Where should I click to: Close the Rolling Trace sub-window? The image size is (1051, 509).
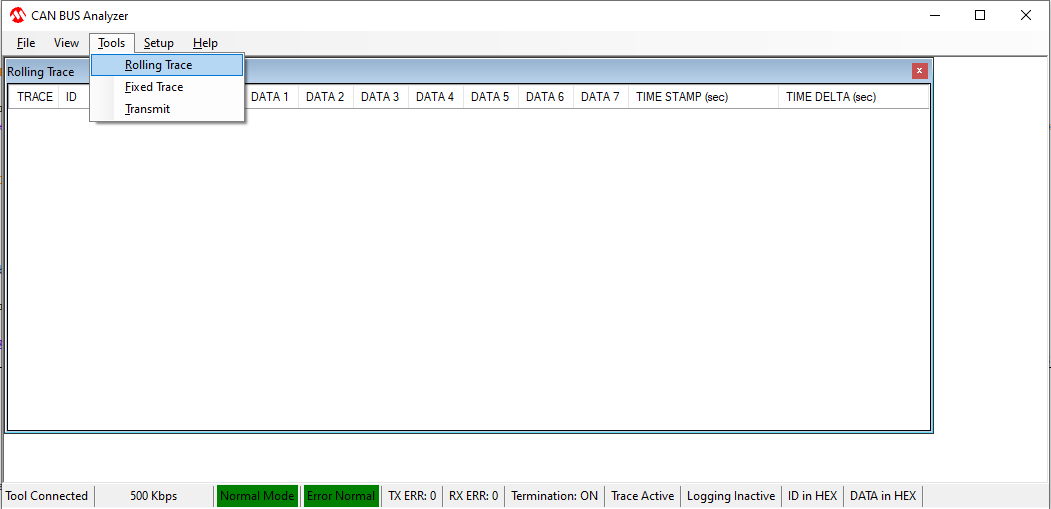920,70
